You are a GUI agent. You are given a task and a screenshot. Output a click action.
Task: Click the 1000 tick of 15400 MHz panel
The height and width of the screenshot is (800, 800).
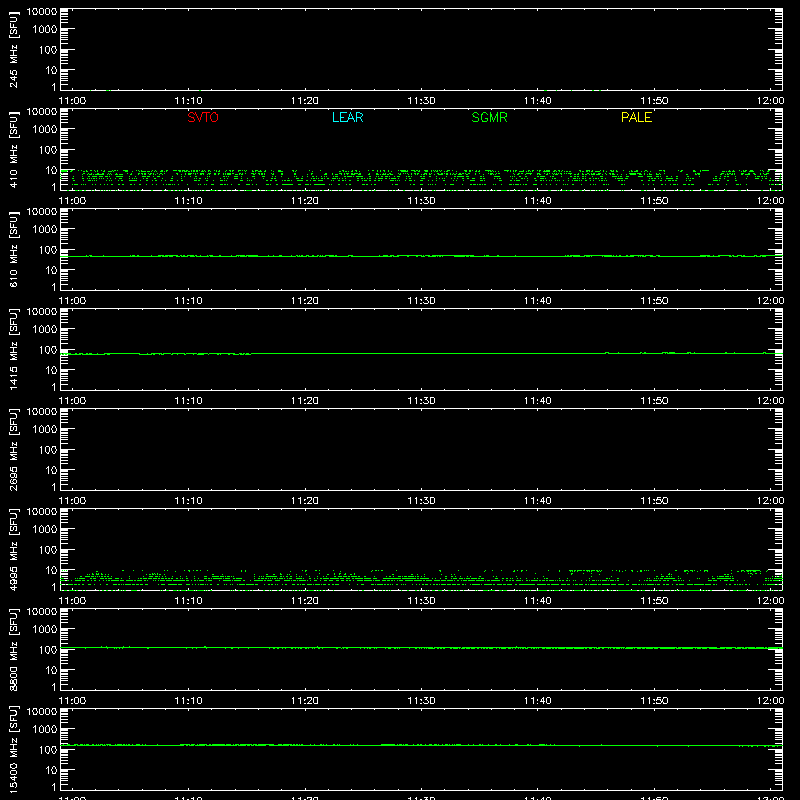click(x=45, y=729)
